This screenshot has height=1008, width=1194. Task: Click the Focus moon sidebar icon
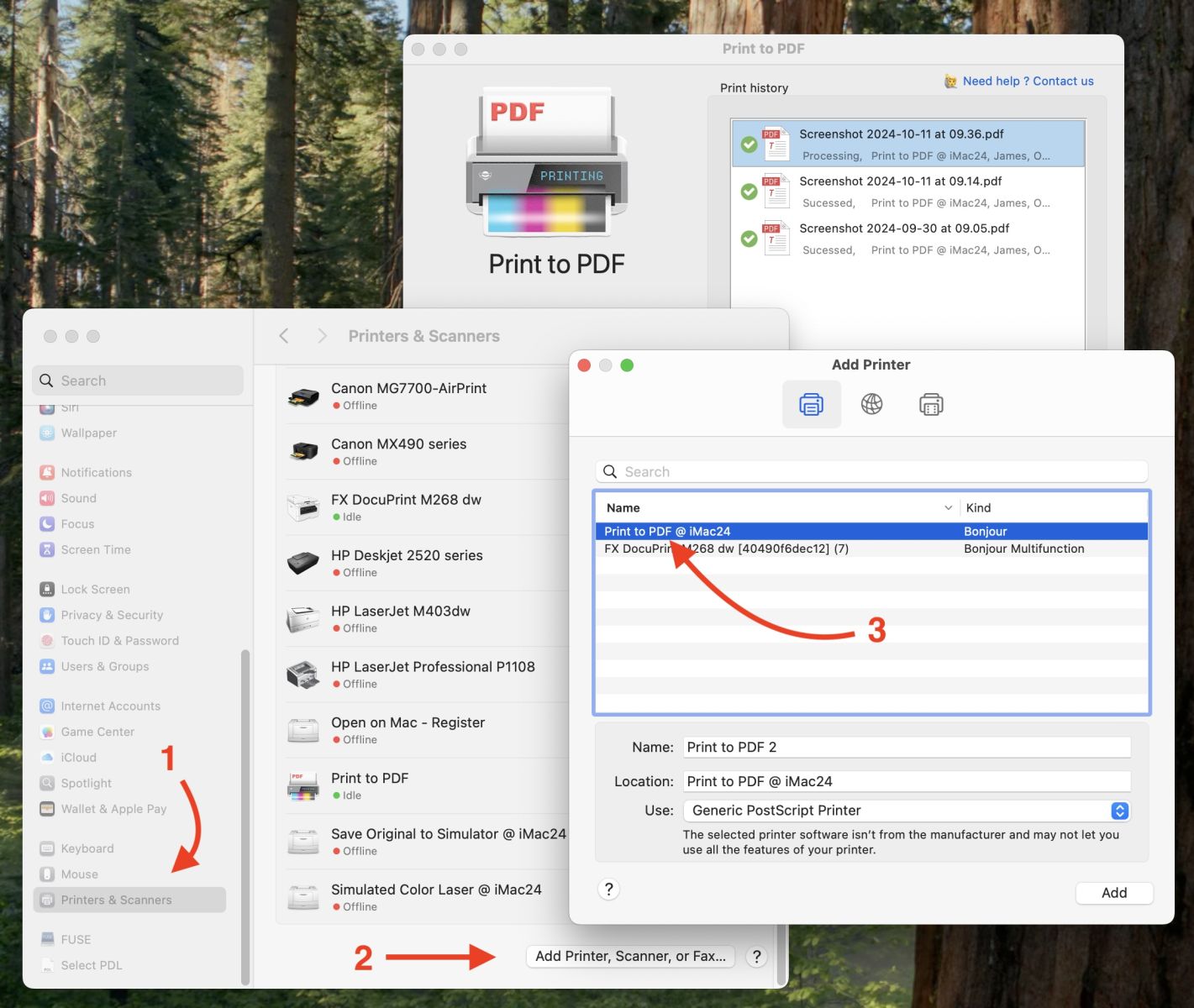click(47, 524)
